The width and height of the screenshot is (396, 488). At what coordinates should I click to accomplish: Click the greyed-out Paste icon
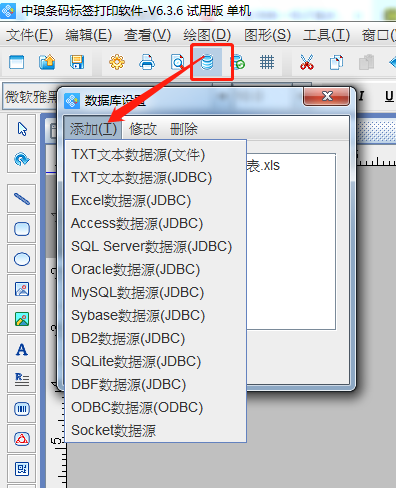[366, 62]
